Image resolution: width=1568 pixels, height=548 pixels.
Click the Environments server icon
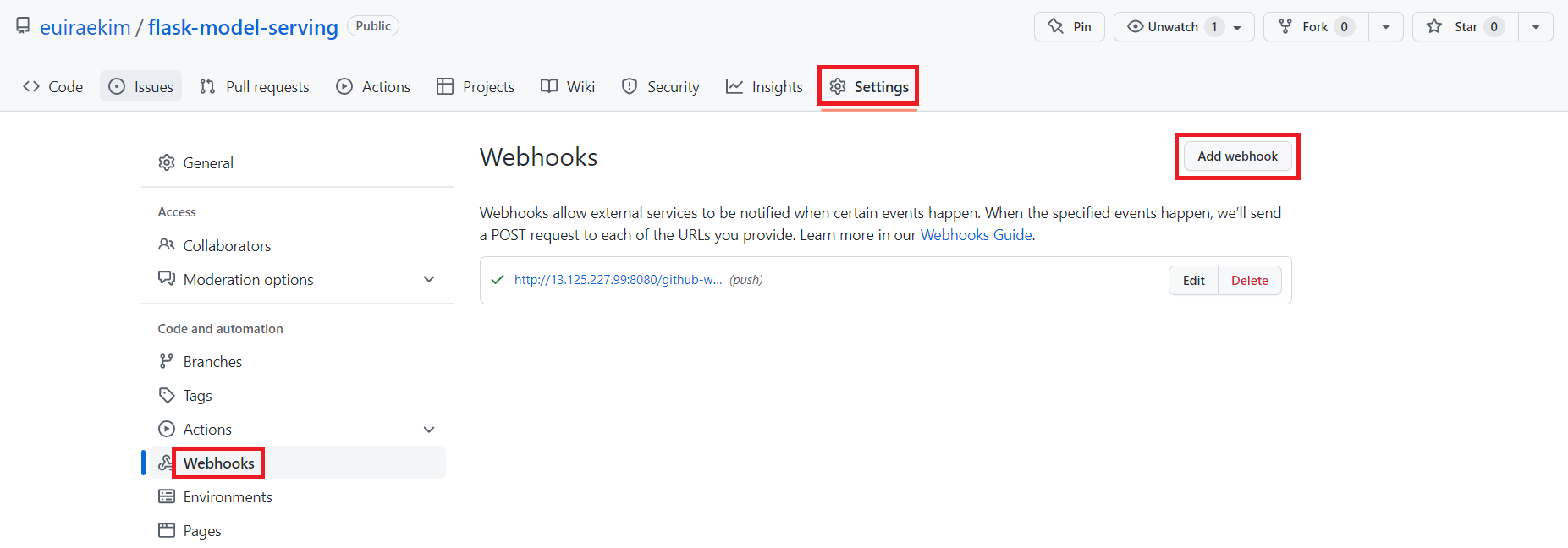click(167, 496)
